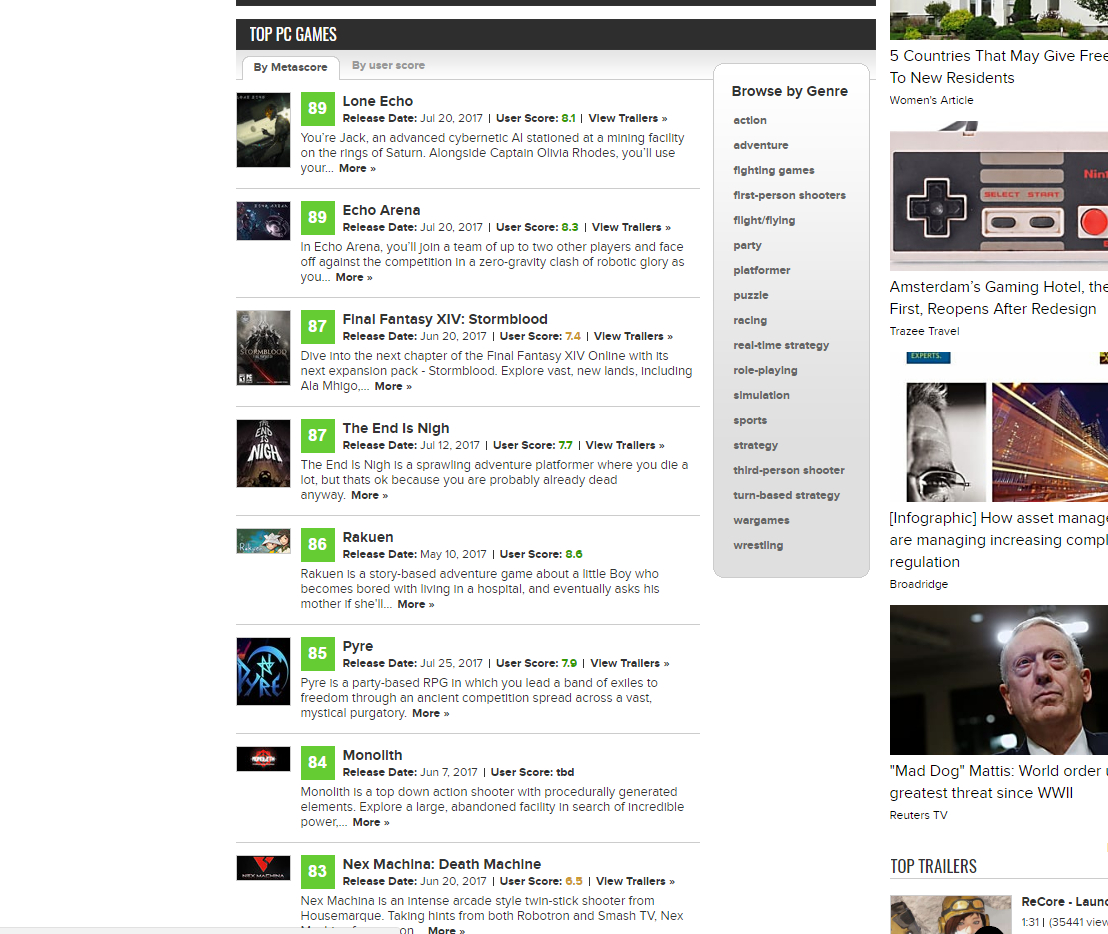Image resolution: width=1108 pixels, height=934 pixels.
Task: View Trailers for Pyre
Action: tap(630, 663)
